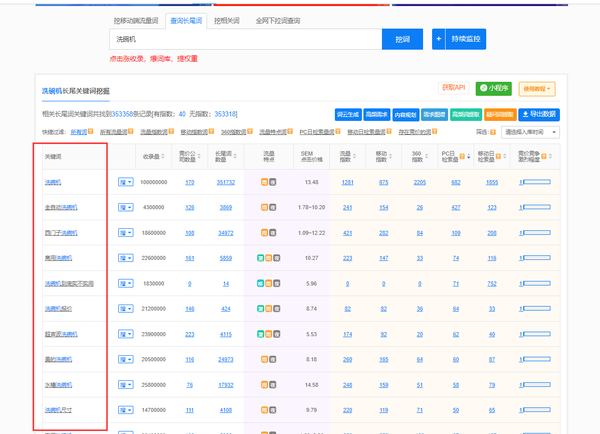Viewport: 600px width, 434px height.
Task: Click the indexed count 40 link
Action: [182, 114]
